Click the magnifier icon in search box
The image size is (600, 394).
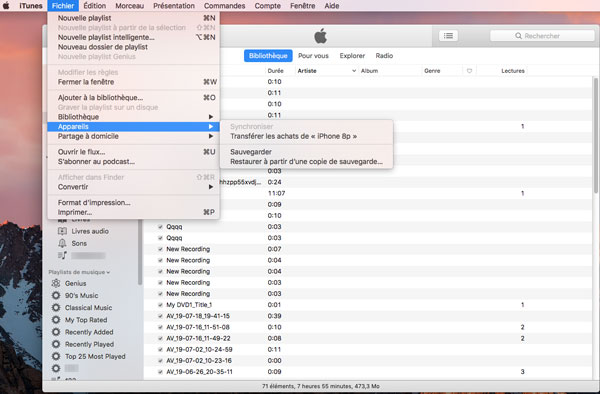(518, 36)
